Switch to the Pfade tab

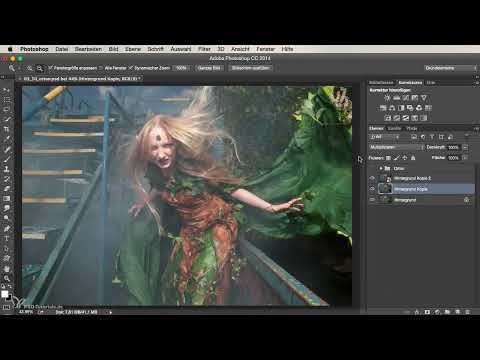412,128
